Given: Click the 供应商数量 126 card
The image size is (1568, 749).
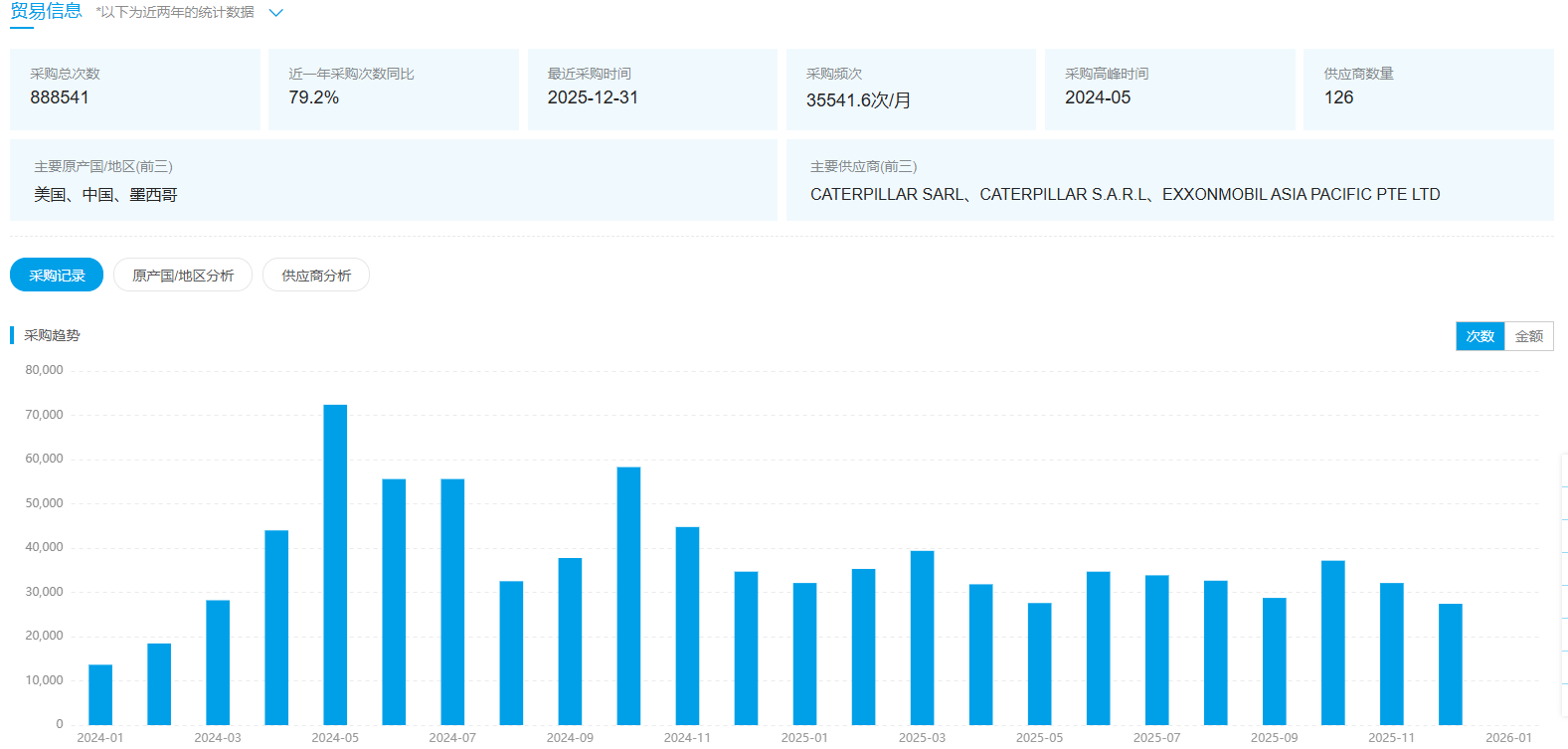Looking at the screenshot, I should coord(1428,89).
